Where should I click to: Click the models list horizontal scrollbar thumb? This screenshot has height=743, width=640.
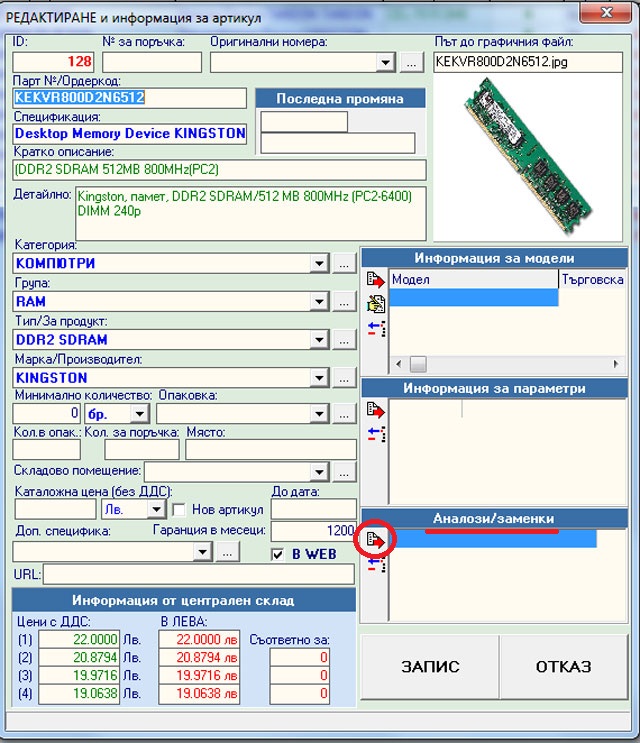(418, 364)
